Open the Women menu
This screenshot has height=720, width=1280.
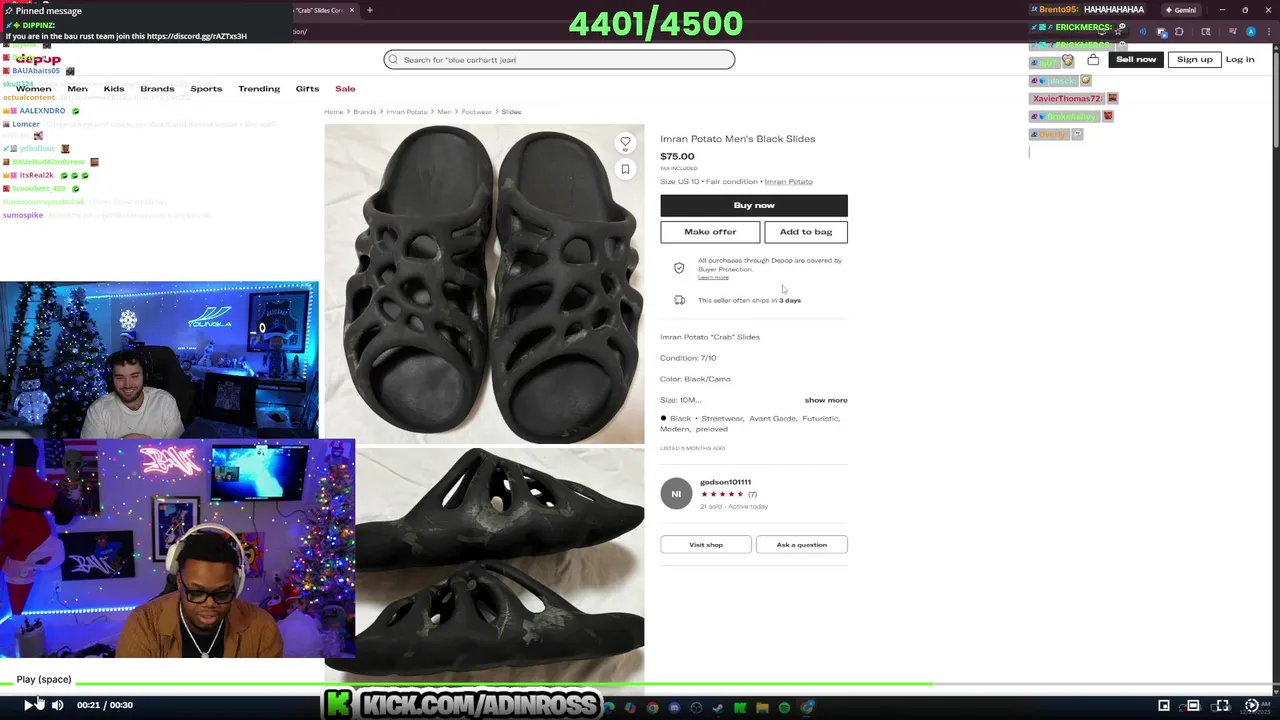click(33, 89)
